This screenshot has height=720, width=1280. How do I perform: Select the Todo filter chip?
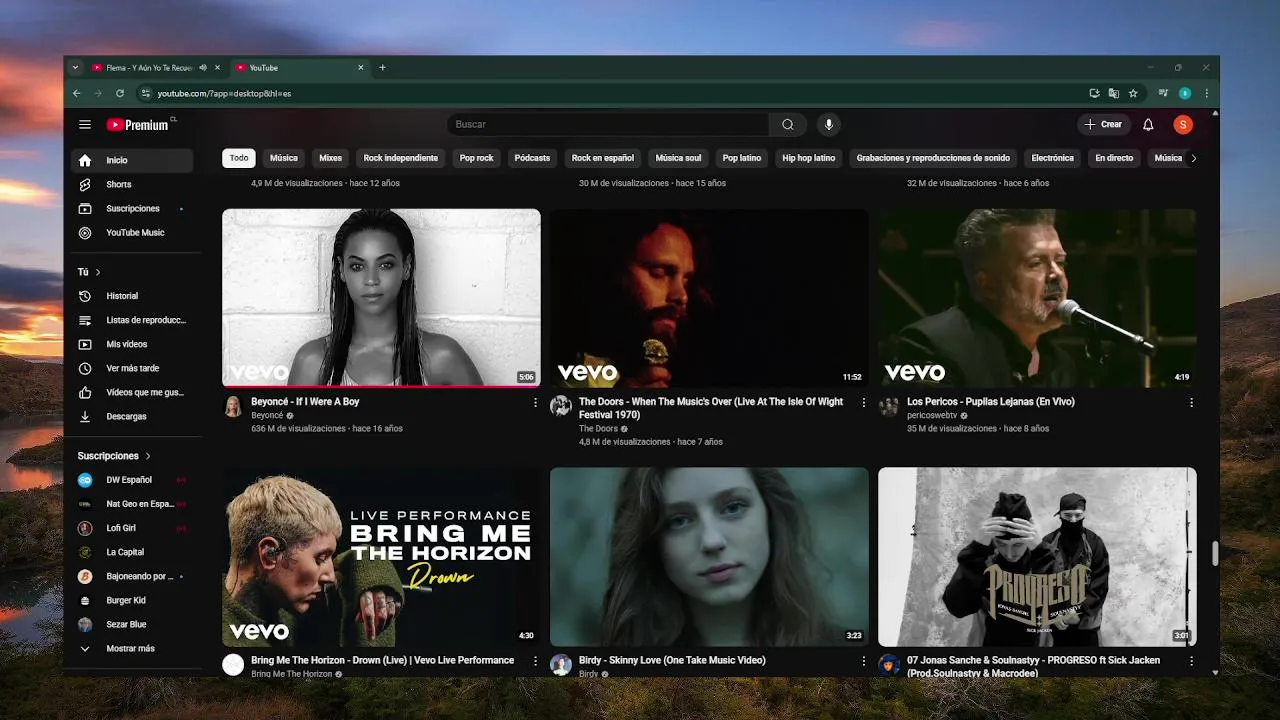click(239, 158)
